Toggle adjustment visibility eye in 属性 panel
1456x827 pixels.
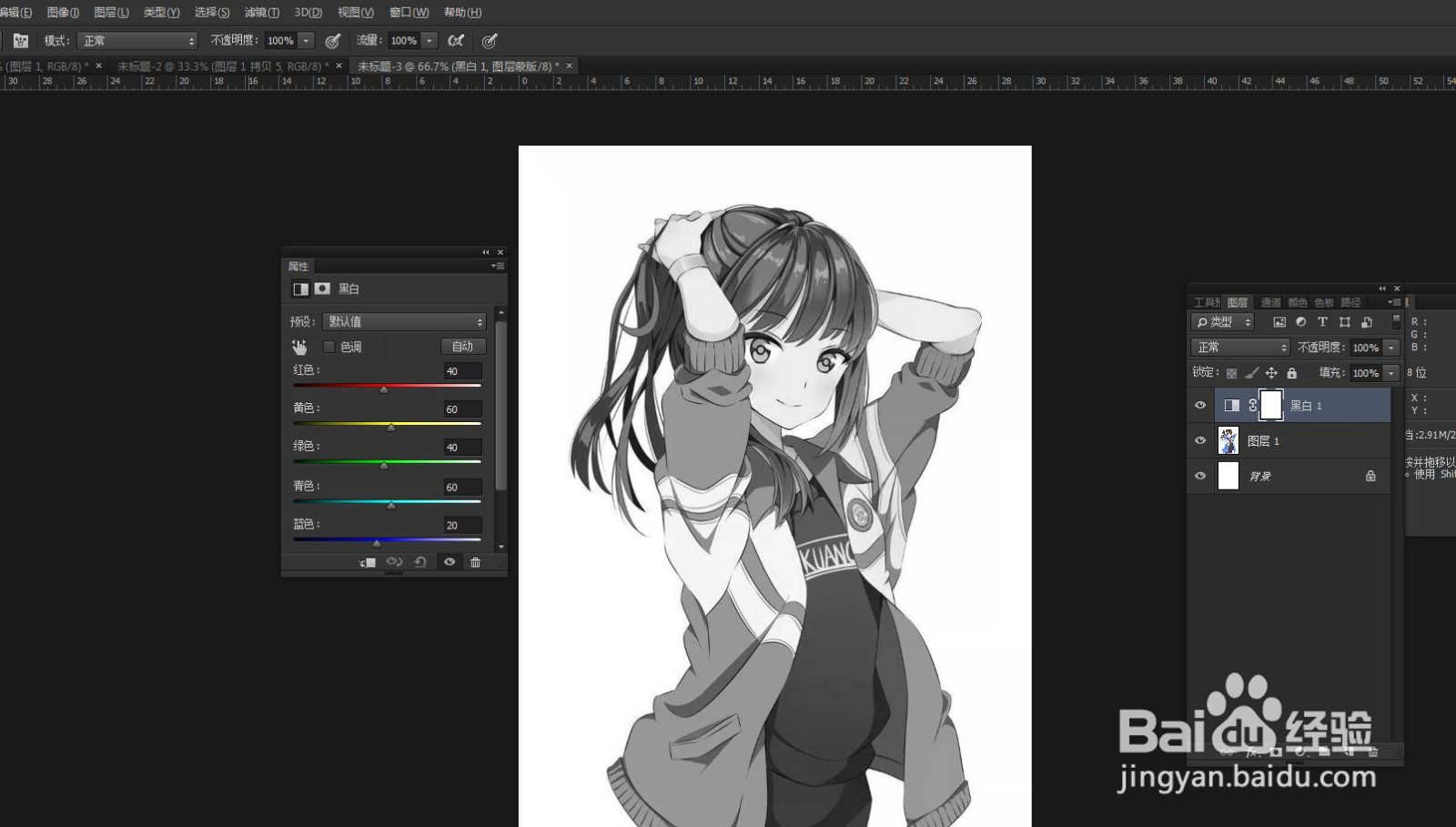449,562
